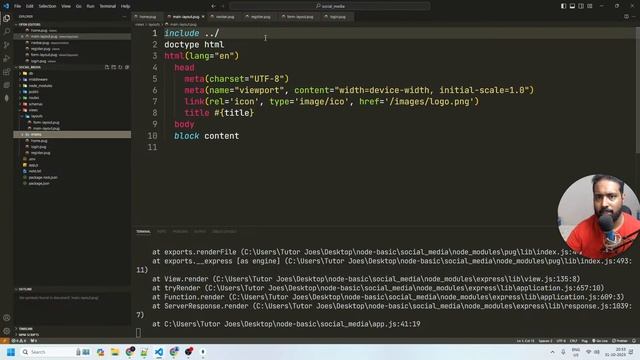Click the editor vertical scrollbar
This screenshot has height=360, width=640.
click(x=638, y=90)
